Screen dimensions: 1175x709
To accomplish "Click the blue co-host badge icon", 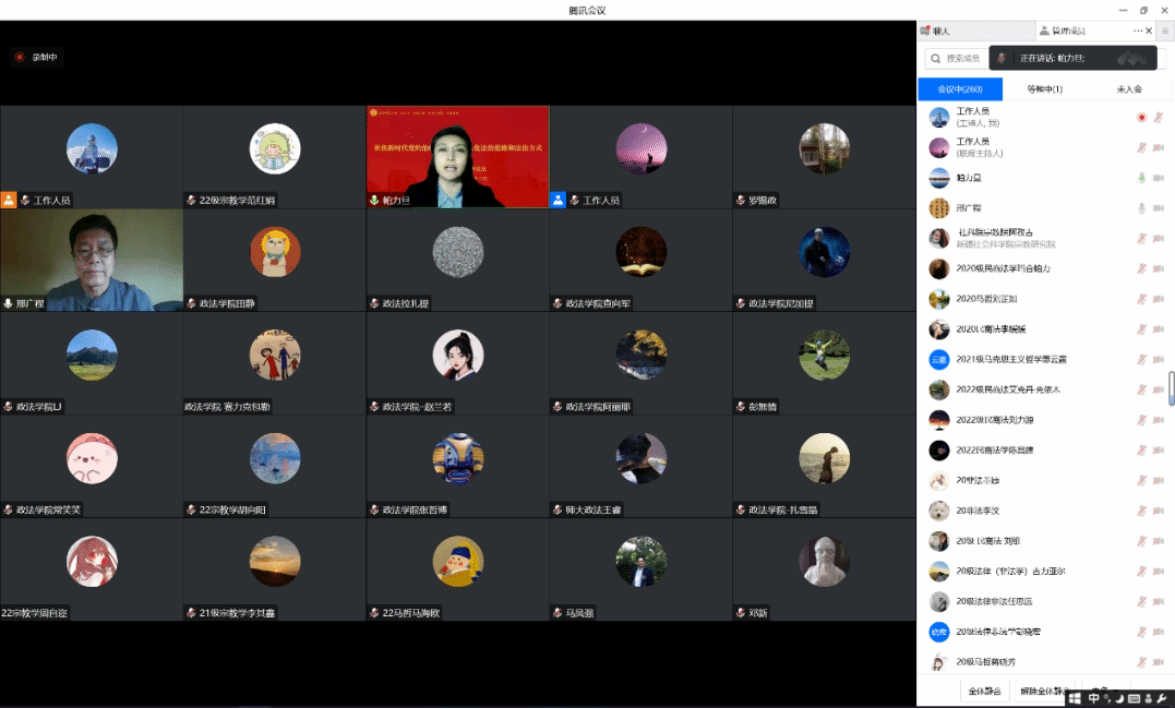I will [x=558, y=200].
